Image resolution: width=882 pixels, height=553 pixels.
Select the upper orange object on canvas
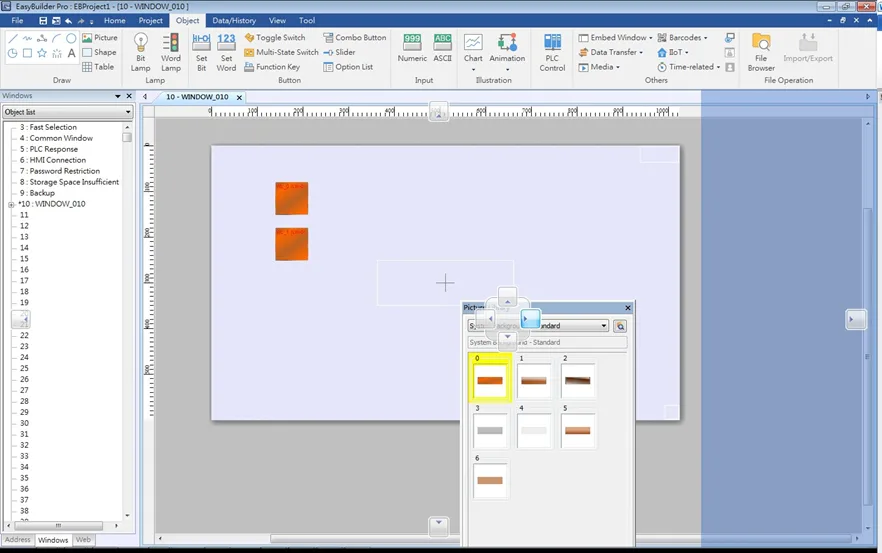(x=291, y=198)
